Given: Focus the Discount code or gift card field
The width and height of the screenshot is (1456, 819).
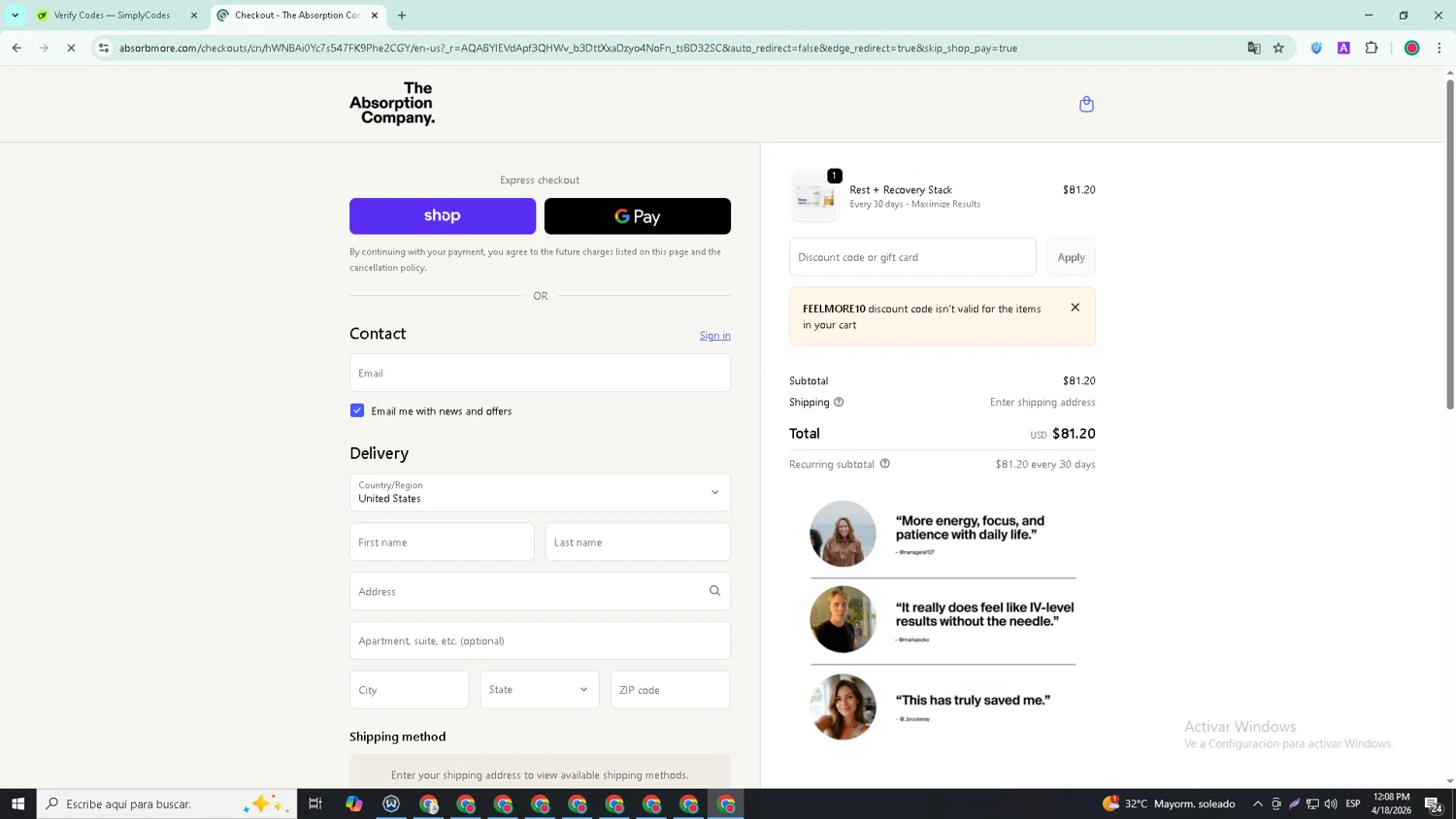Looking at the screenshot, I should 912,257.
